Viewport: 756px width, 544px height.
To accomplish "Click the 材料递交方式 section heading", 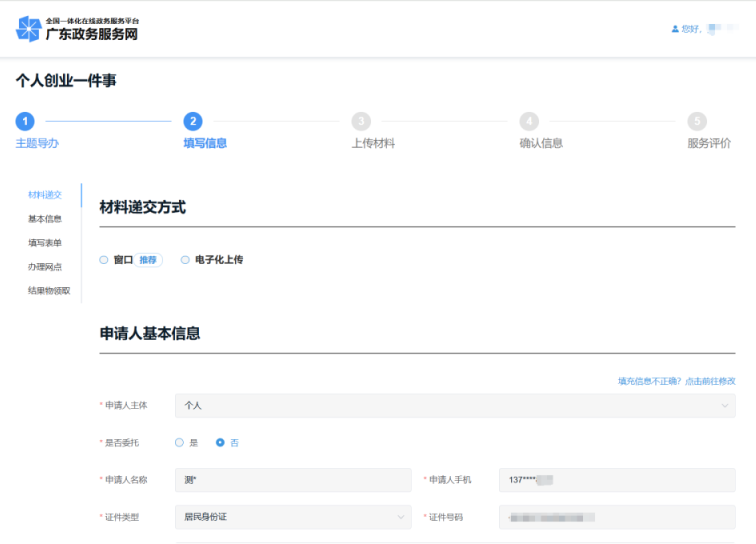I will coord(143,207).
